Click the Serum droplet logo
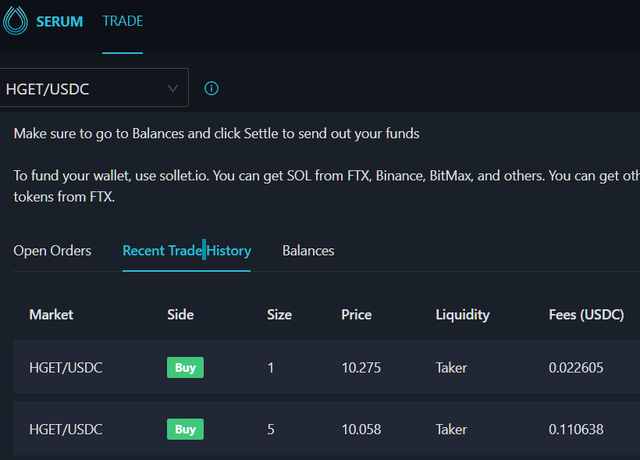 (16, 21)
